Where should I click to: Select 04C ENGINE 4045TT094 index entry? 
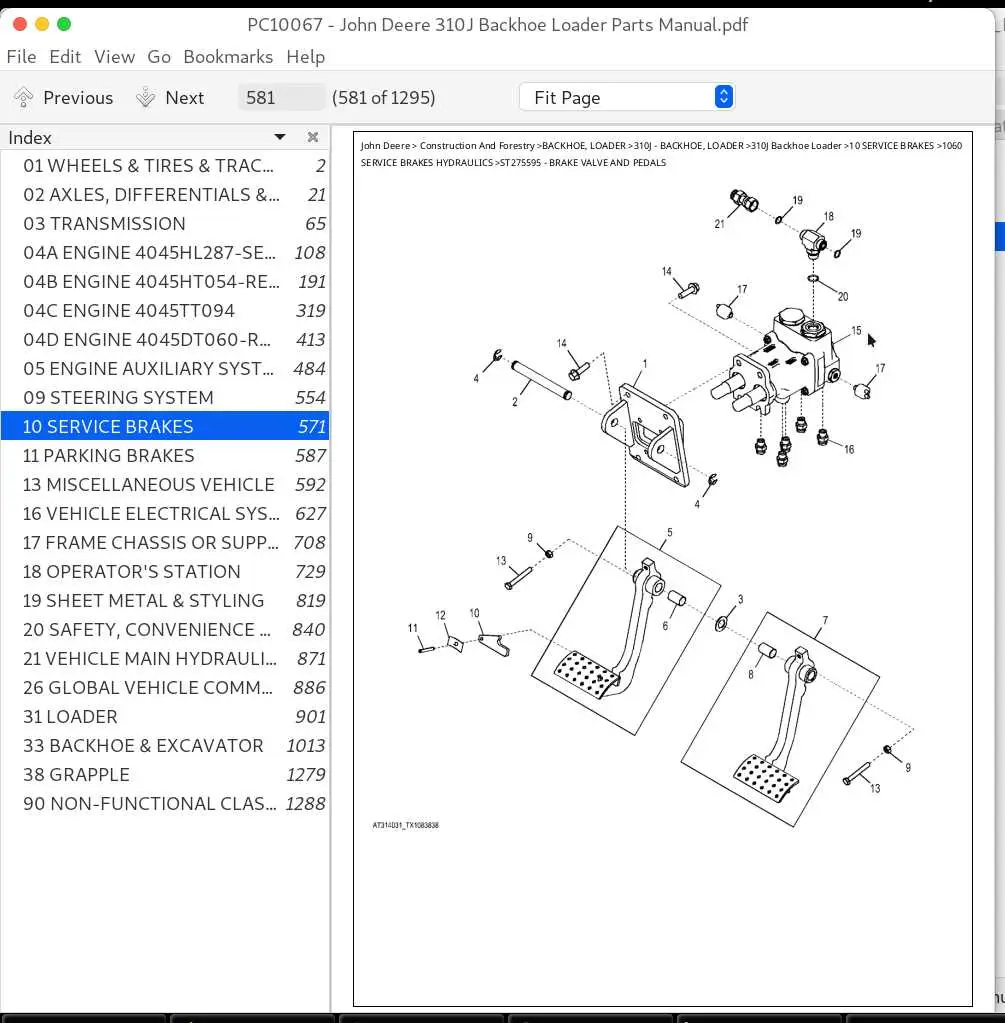pyautogui.click(x=165, y=311)
